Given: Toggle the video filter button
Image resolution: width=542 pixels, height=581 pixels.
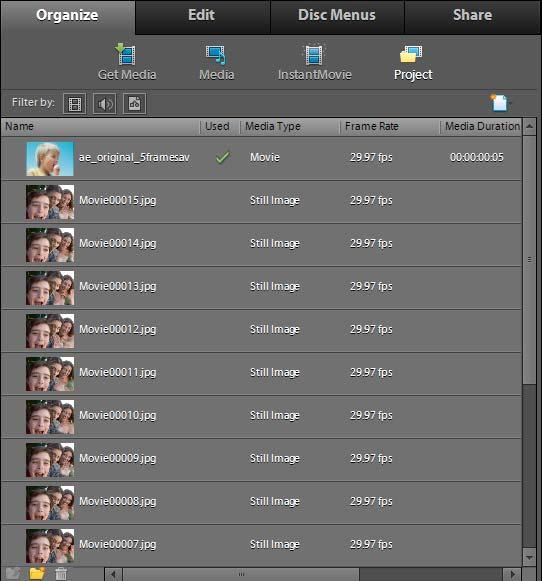Looking at the screenshot, I should pos(75,103).
